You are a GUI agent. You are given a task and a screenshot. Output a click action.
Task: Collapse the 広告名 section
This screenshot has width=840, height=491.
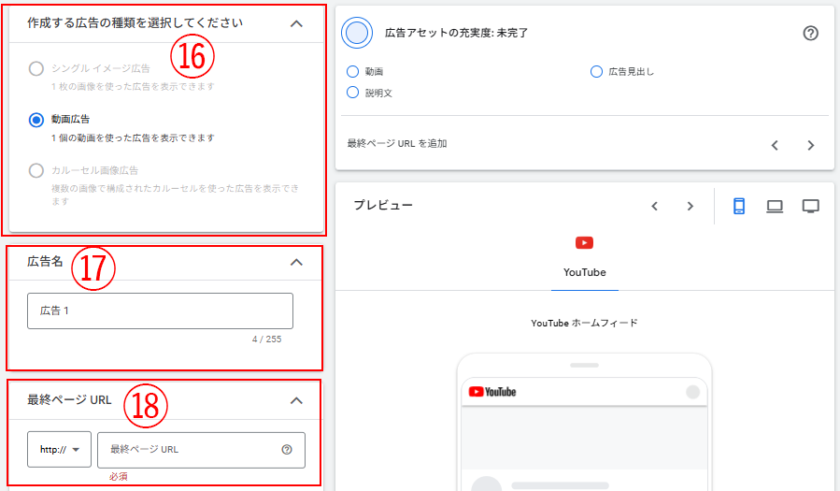pyautogui.click(x=296, y=262)
